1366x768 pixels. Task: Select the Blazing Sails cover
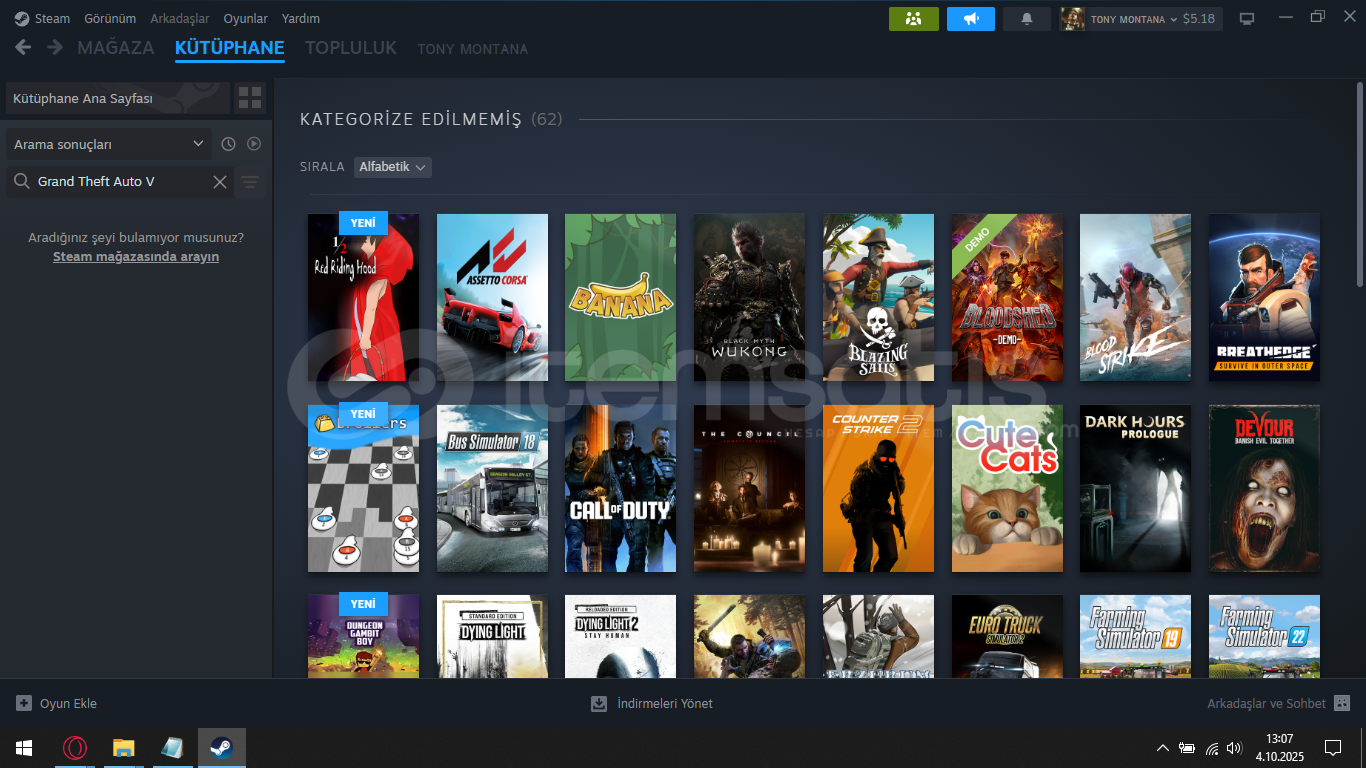pyautogui.click(x=878, y=297)
